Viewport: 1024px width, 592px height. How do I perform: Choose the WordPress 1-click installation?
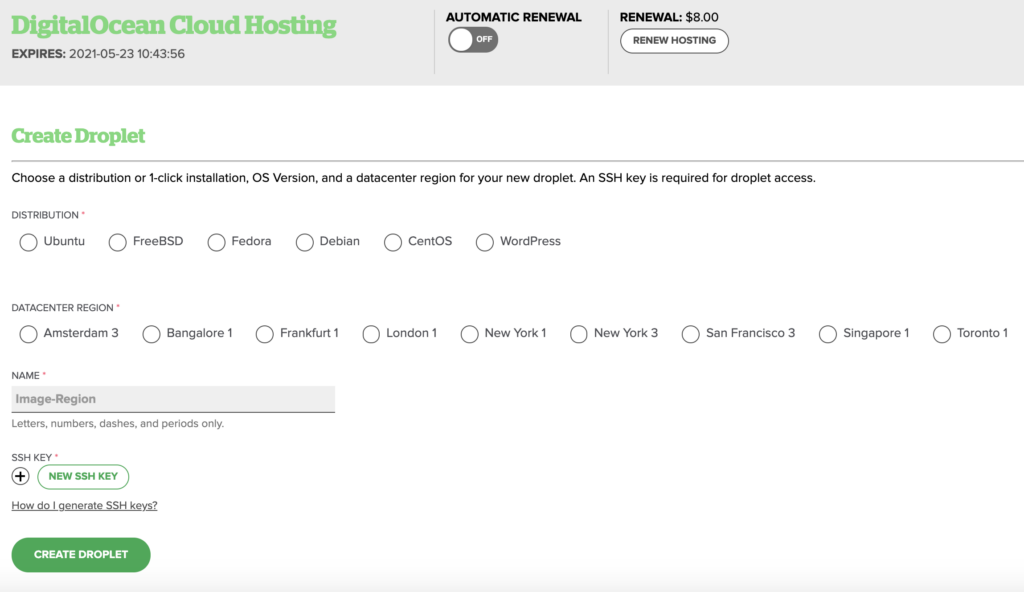485,242
